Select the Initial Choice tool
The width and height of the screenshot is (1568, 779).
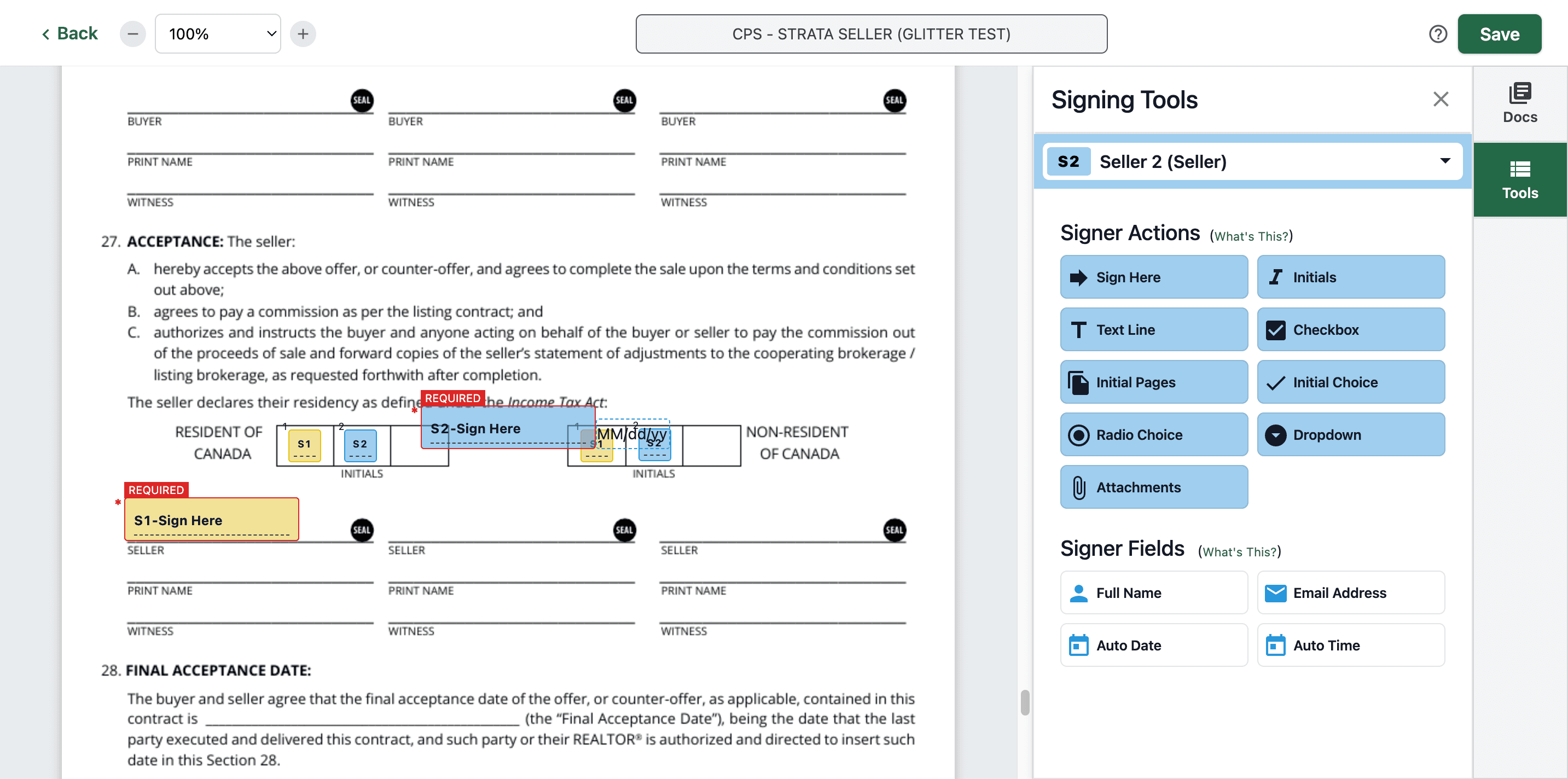[1351, 382]
